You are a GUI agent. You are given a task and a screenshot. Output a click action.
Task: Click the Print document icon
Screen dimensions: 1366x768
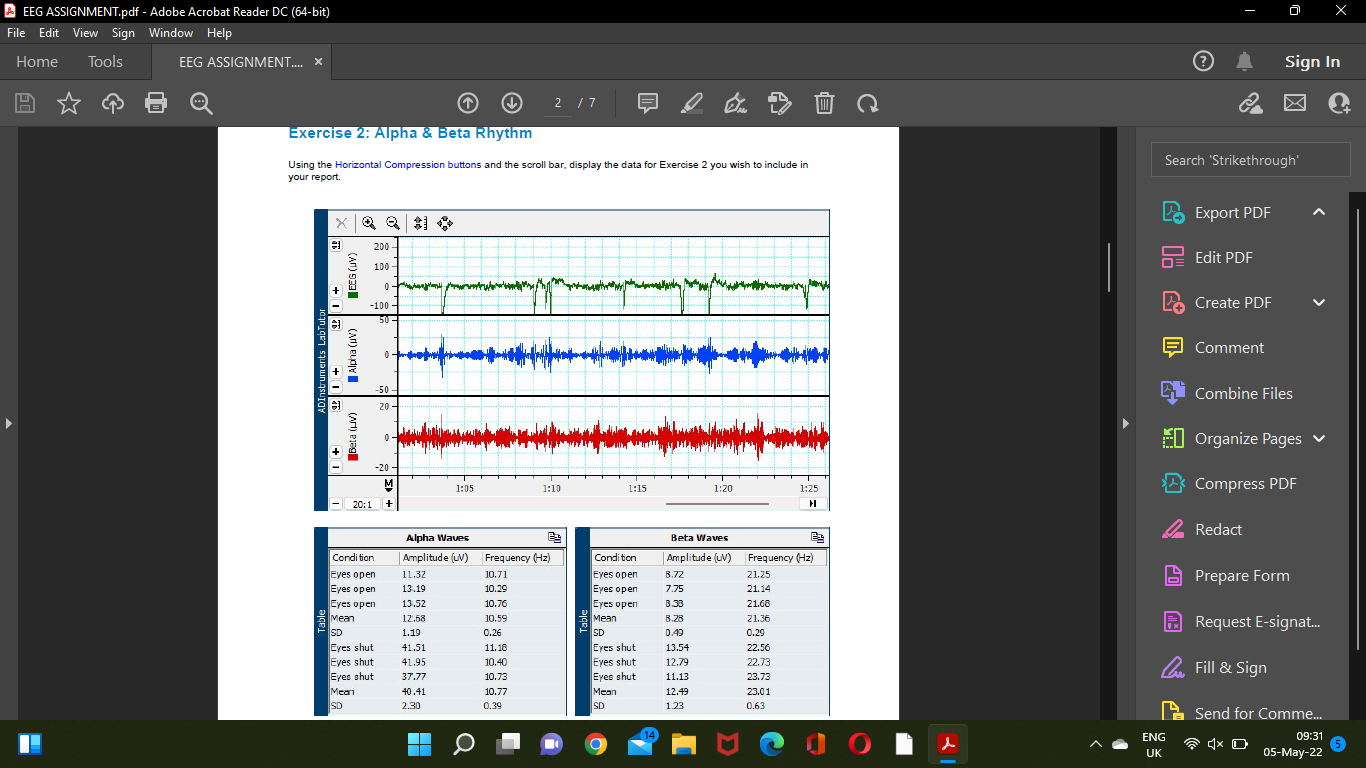point(156,103)
